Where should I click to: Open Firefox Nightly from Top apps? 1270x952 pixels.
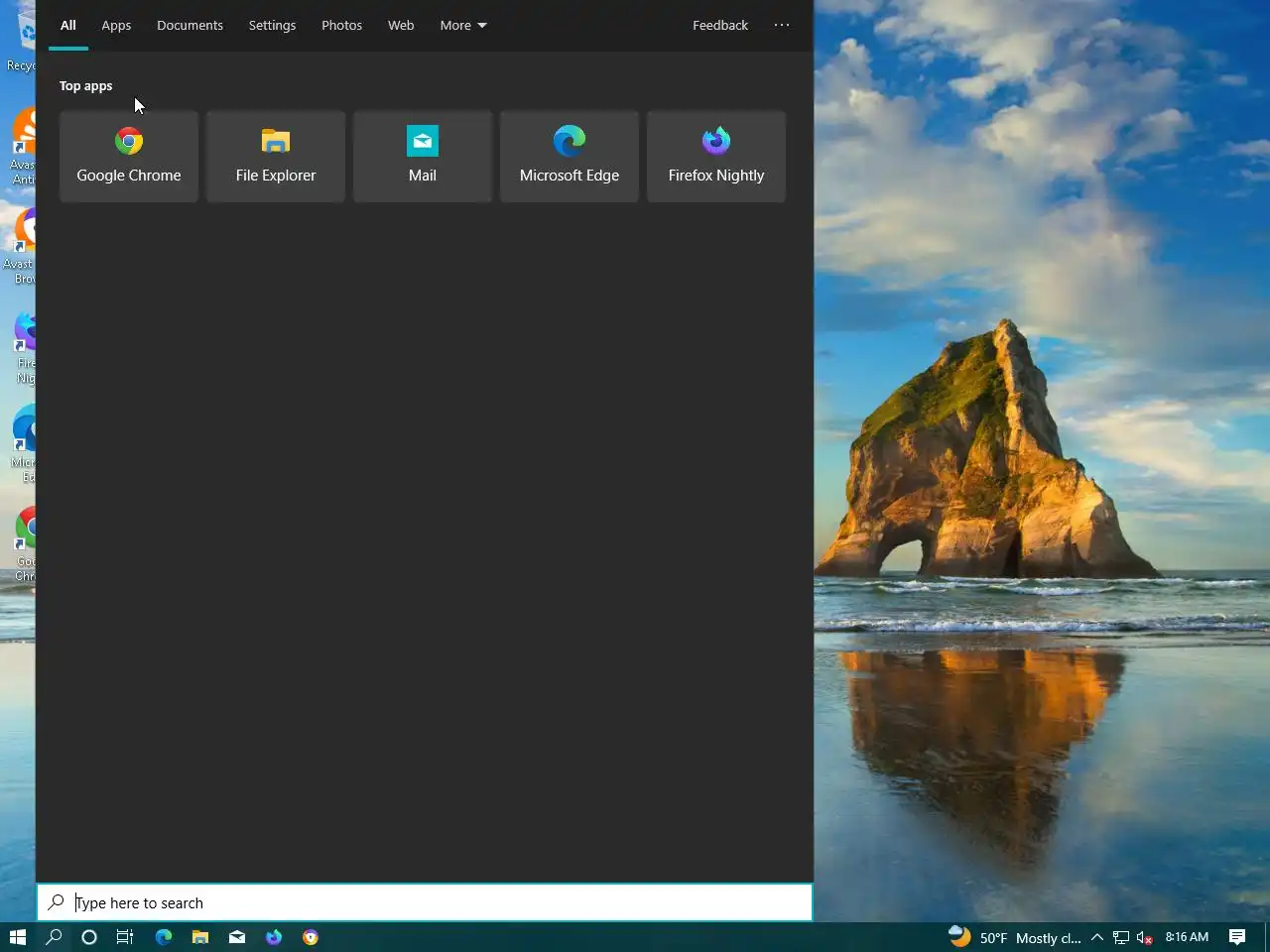coord(716,157)
